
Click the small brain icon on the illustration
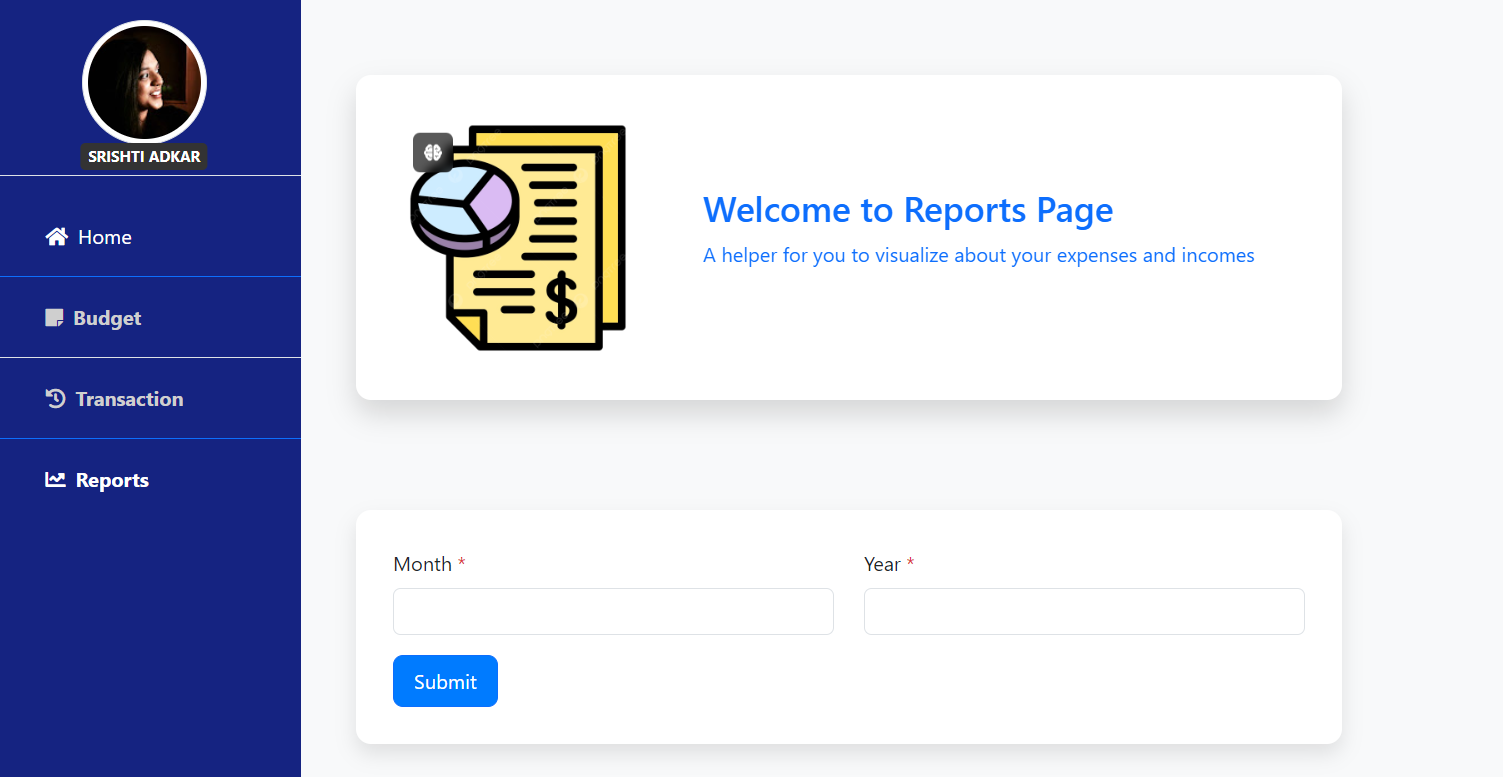[x=433, y=152]
